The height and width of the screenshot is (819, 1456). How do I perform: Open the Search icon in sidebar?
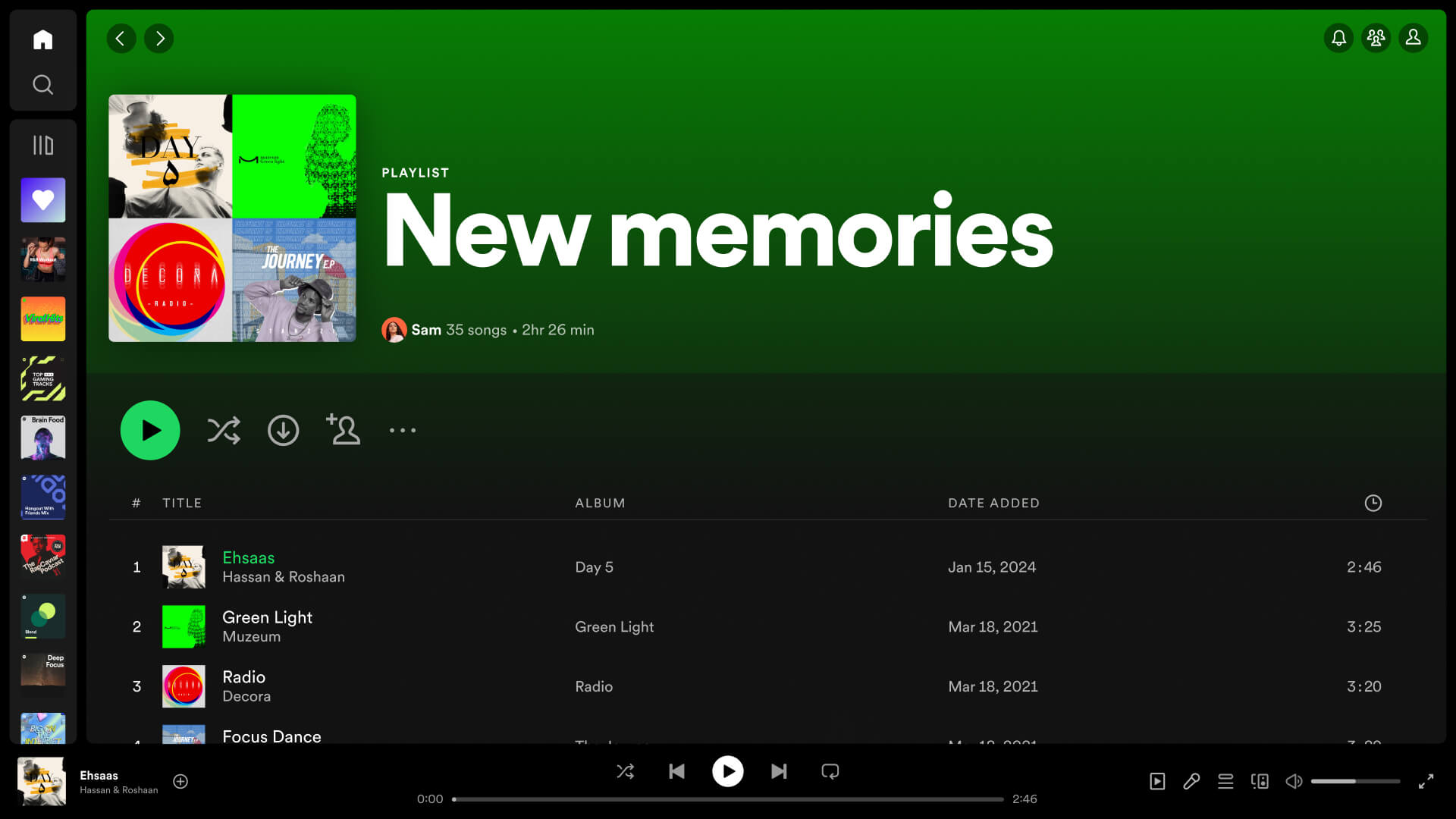coord(42,84)
